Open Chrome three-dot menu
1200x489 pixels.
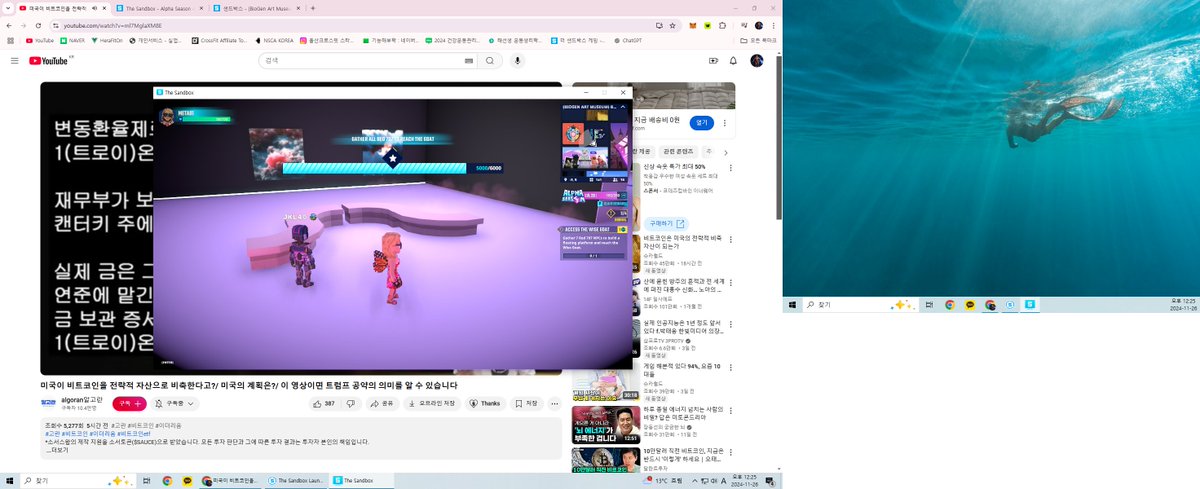[x=774, y=25]
